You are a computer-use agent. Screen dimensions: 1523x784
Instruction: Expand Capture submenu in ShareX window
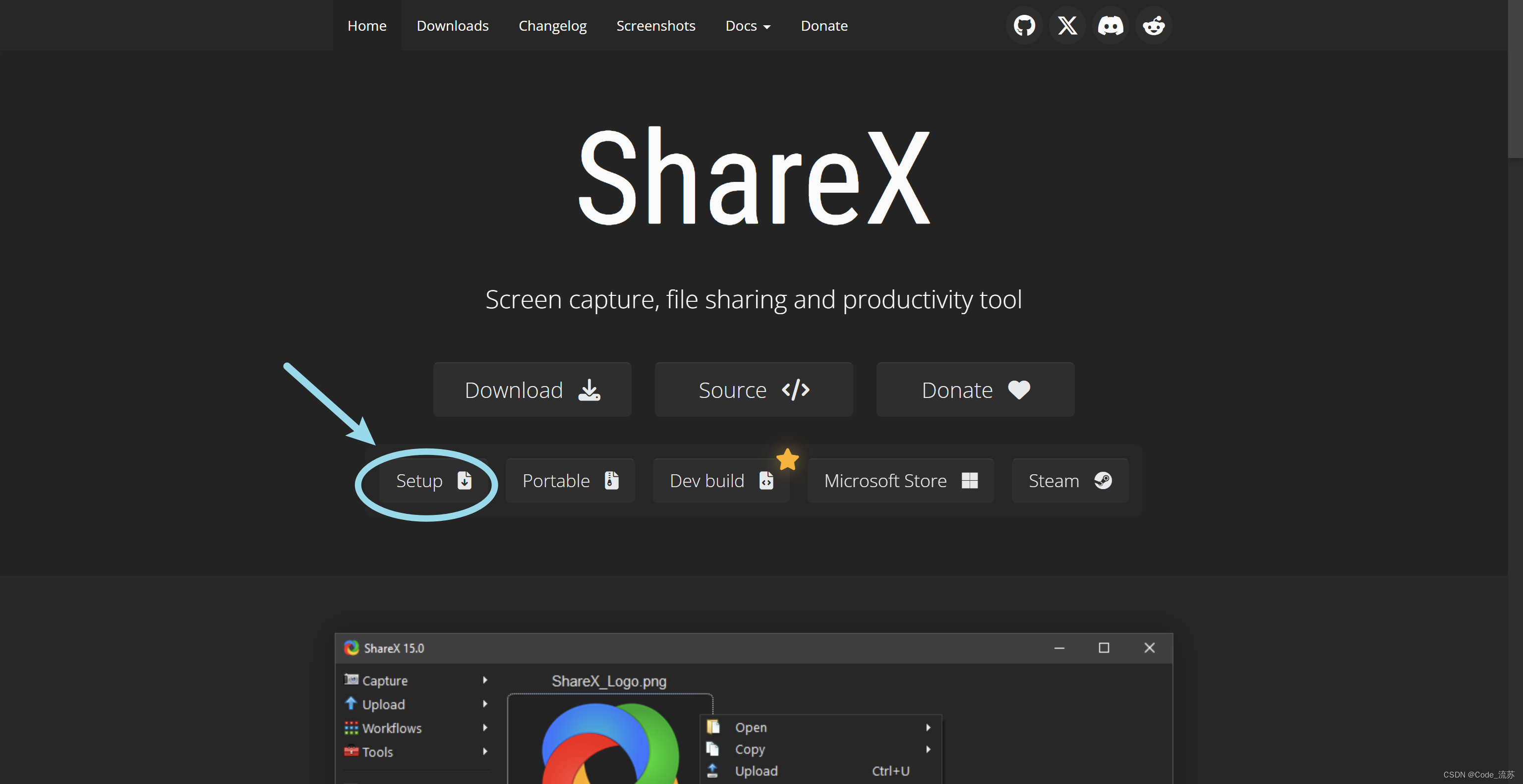(417, 680)
